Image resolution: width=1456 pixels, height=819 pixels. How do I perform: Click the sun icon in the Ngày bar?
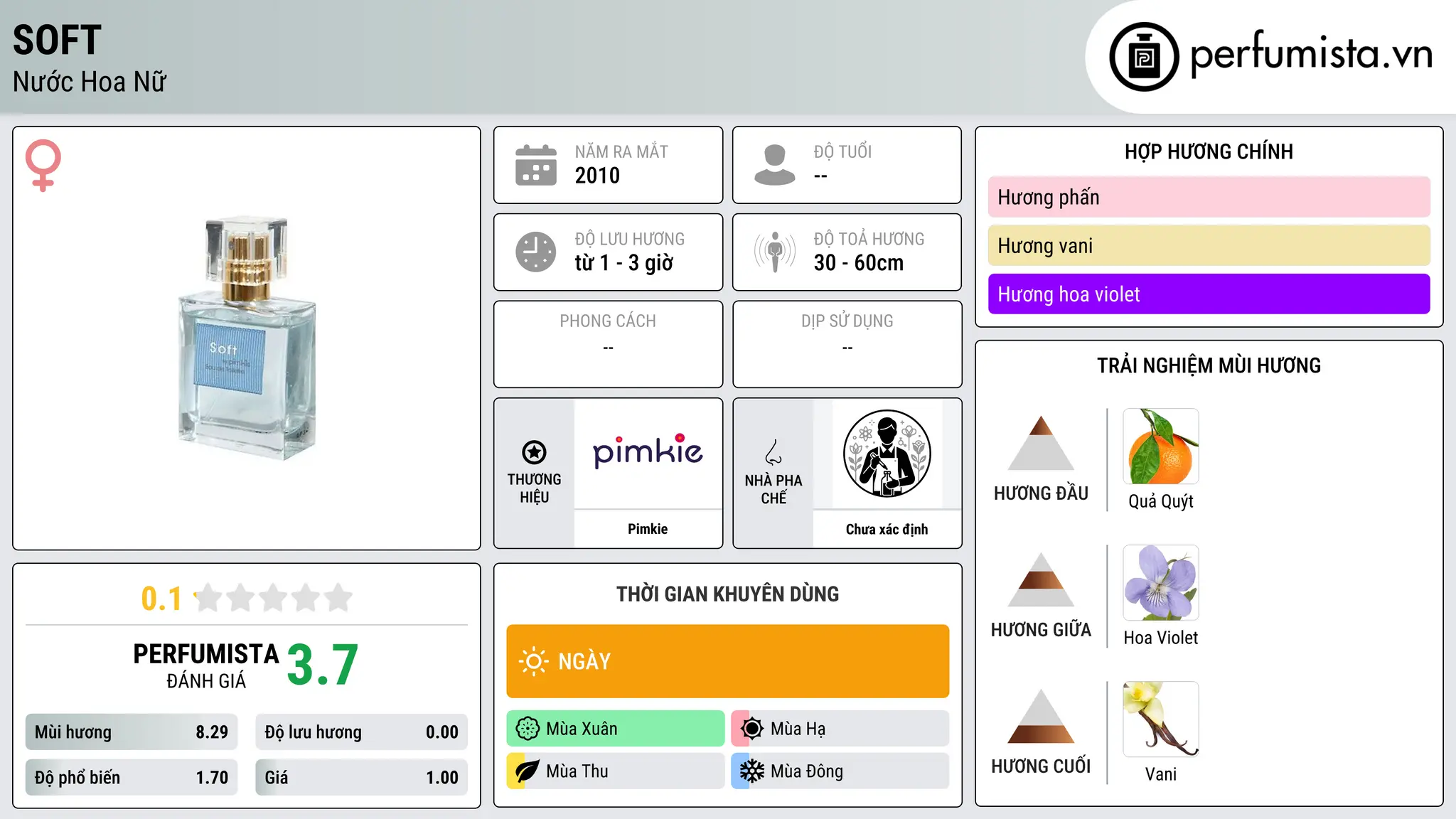(533, 661)
